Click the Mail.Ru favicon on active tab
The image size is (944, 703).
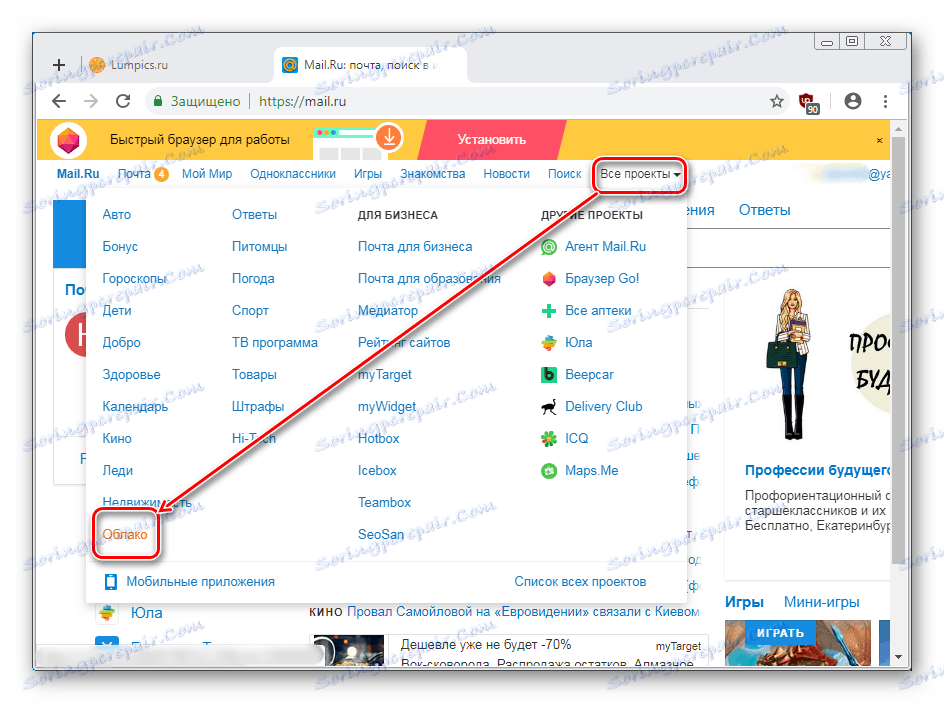[290, 65]
